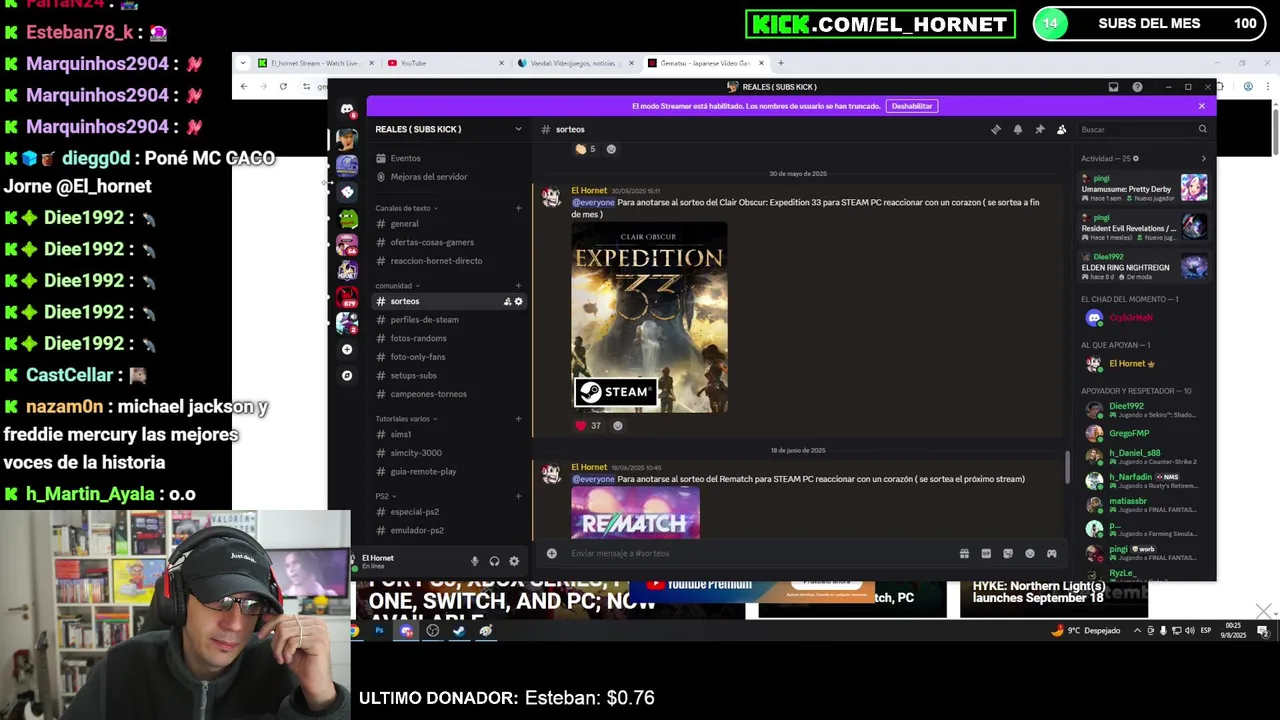
Task: Open the Rematch banner image
Action: 635,513
